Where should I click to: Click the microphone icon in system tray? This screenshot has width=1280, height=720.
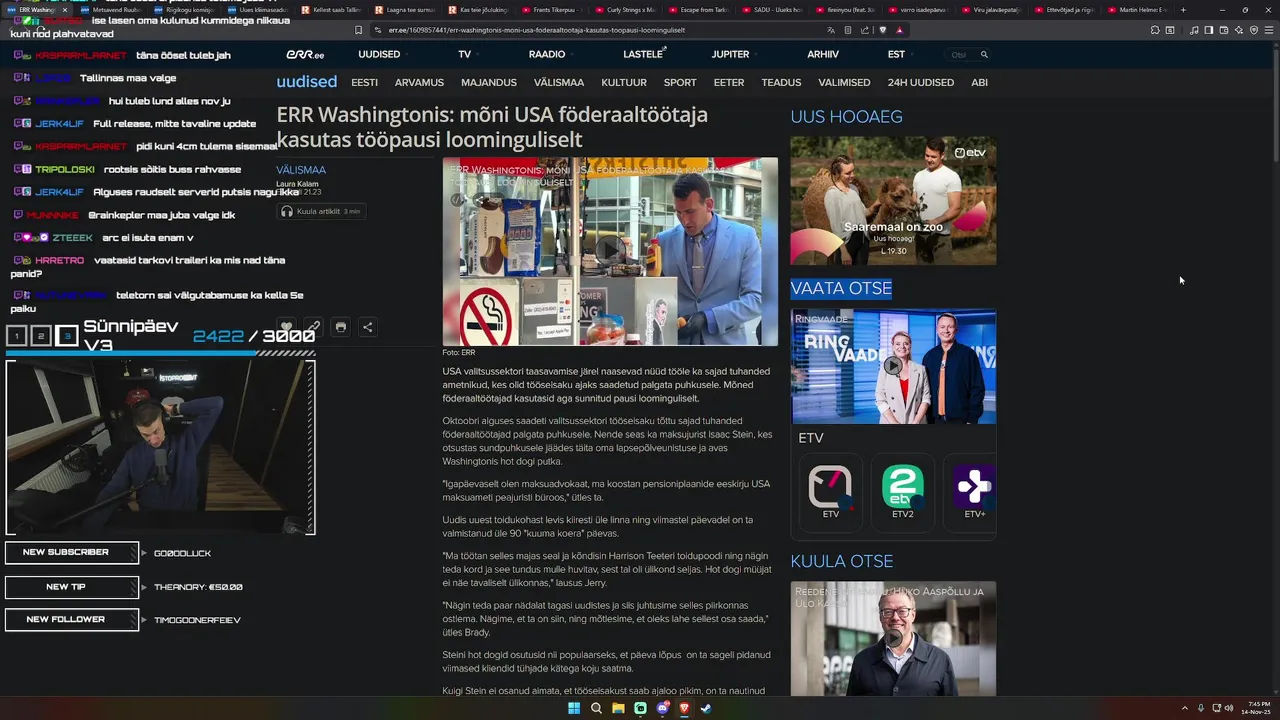[1201, 708]
